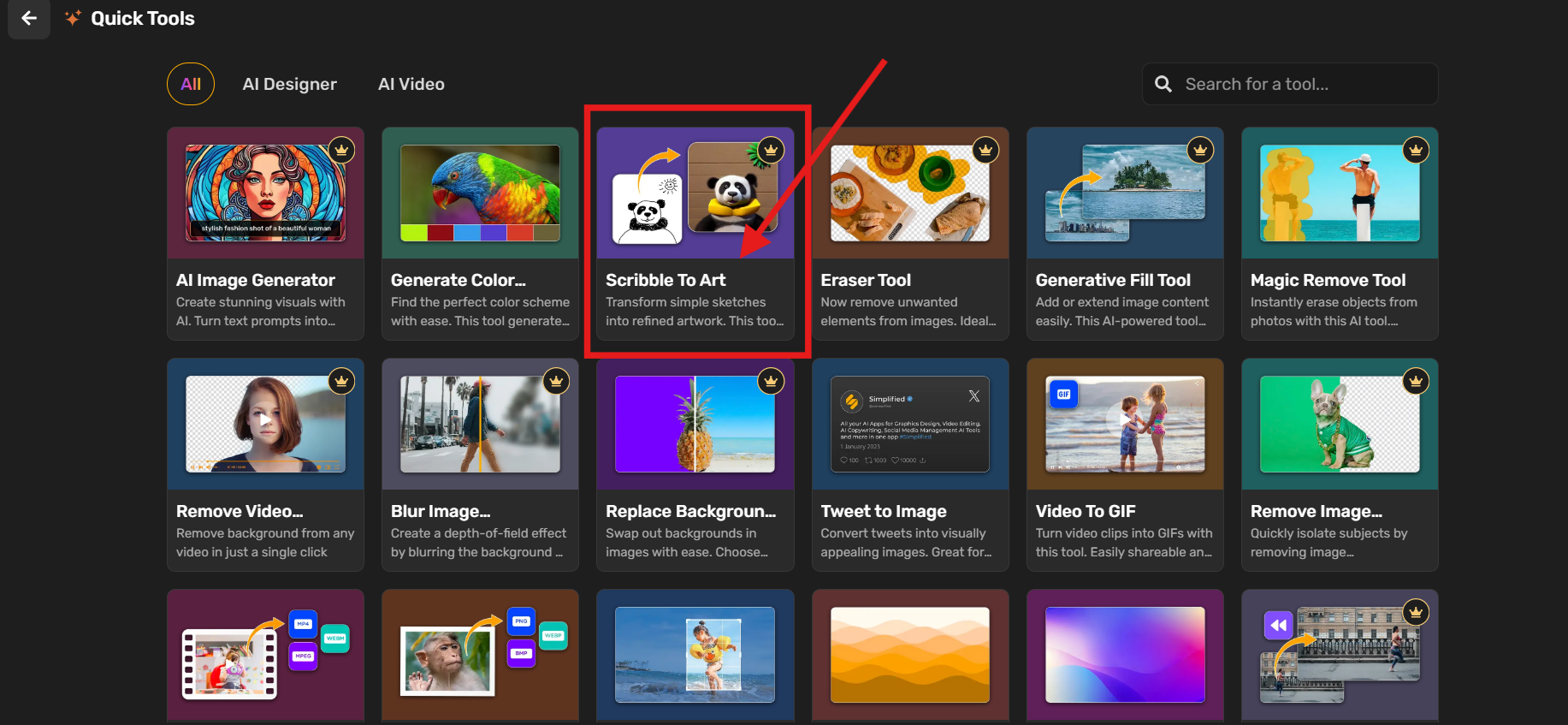
Task: Open Generative Fill Tool thumbnail
Action: point(1125,193)
